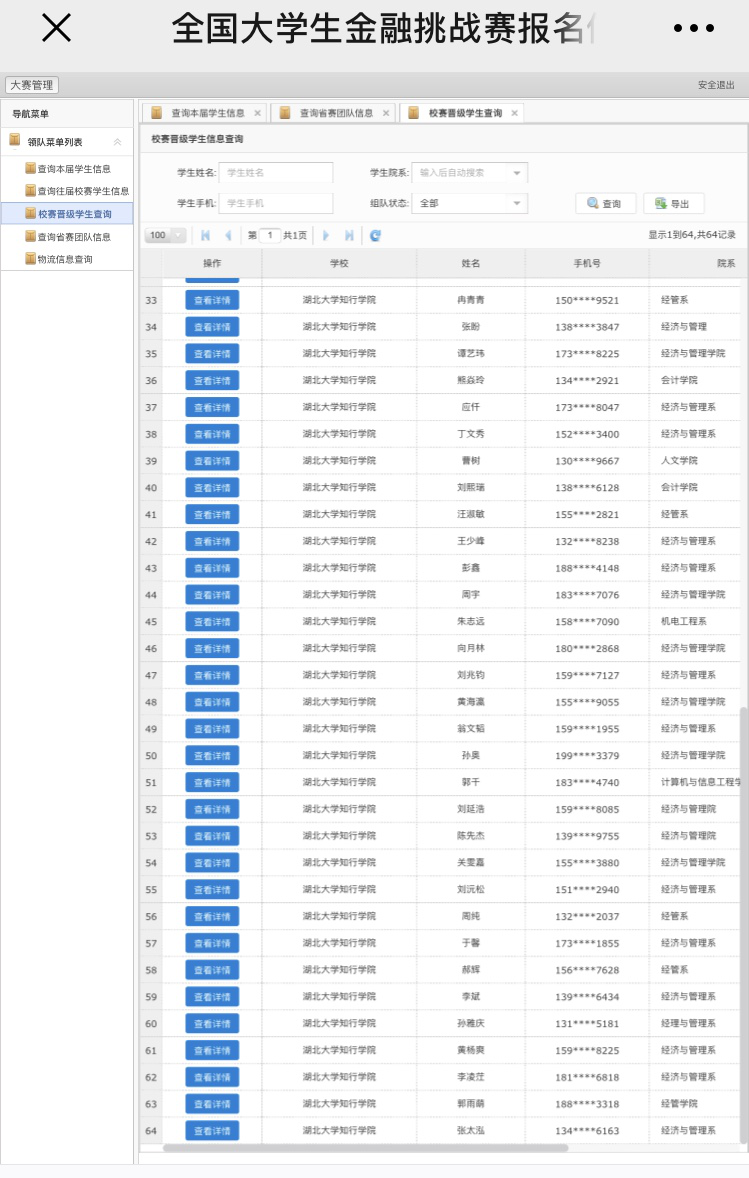Switch to the 查询本届学生信息 tab
The height and width of the screenshot is (1178, 749).
(207, 114)
